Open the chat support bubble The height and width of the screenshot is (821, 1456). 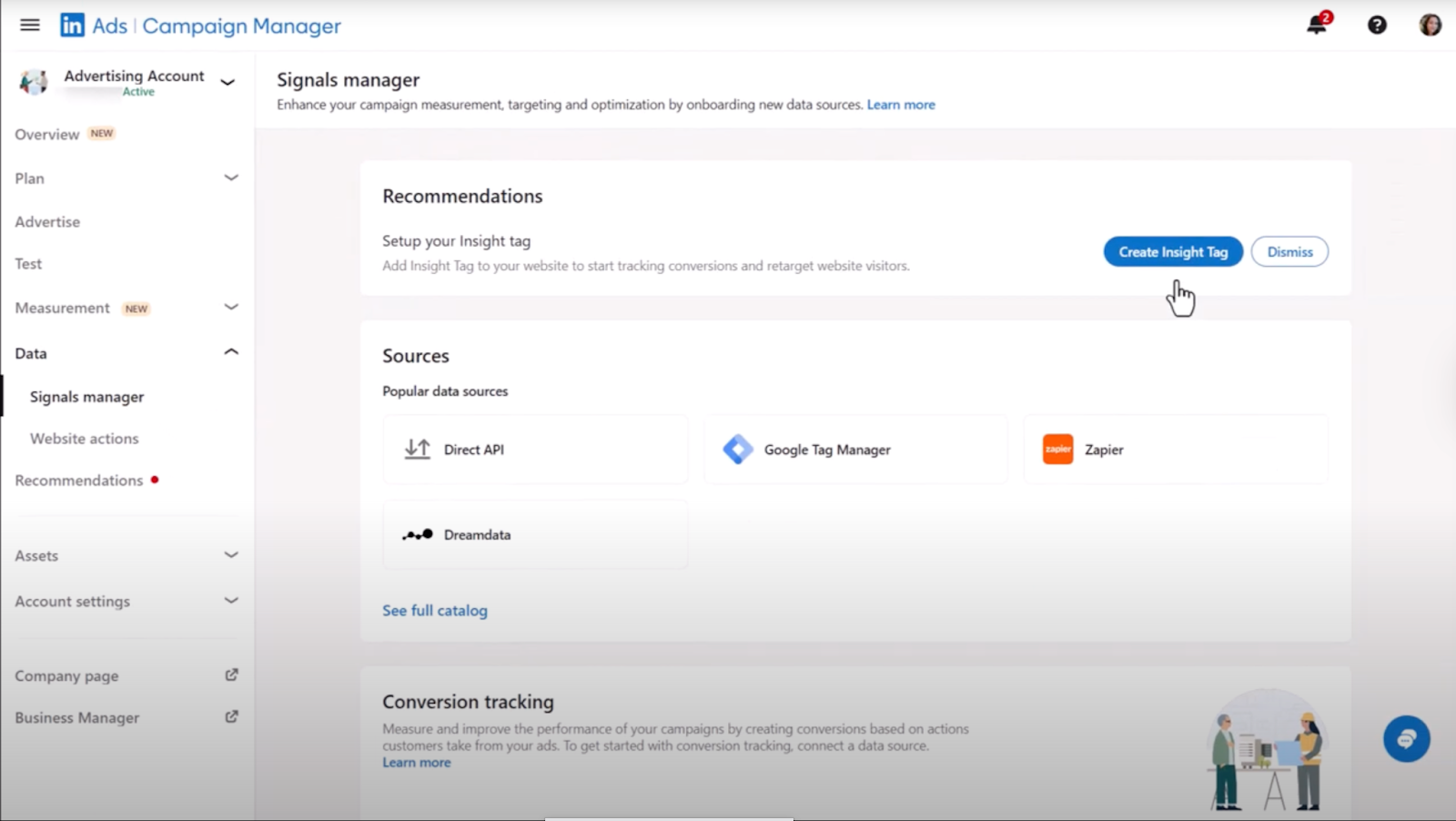pyautogui.click(x=1406, y=738)
